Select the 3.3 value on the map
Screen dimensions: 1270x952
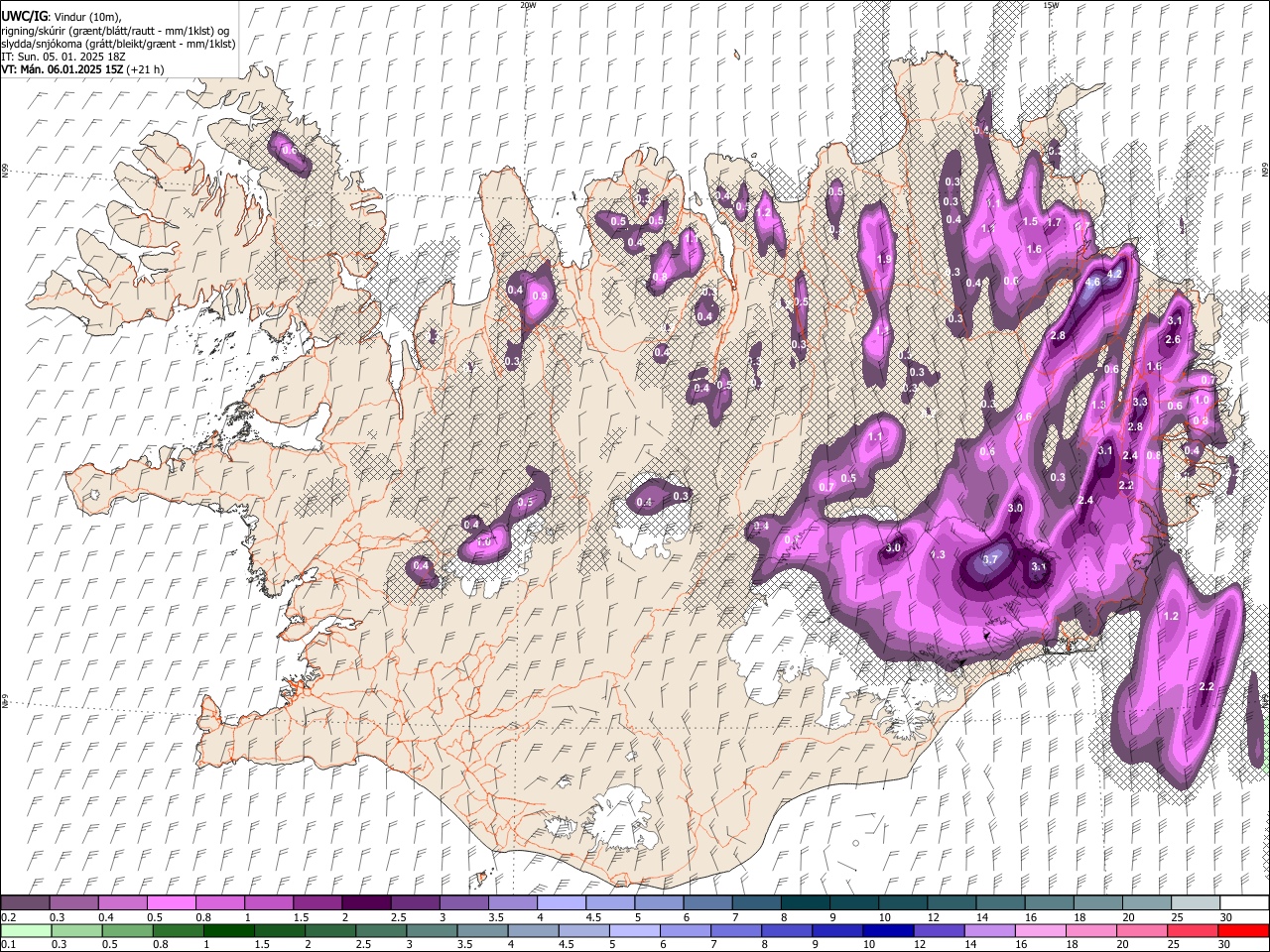(x=1139, y=402)
